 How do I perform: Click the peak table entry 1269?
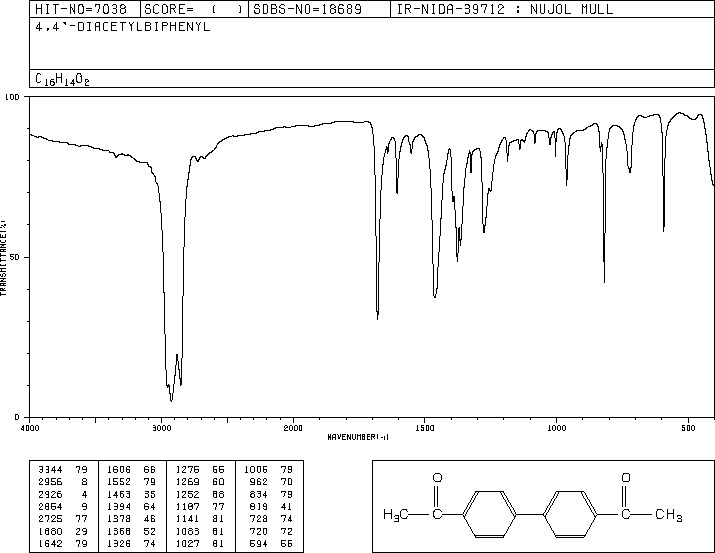(187, 481)
